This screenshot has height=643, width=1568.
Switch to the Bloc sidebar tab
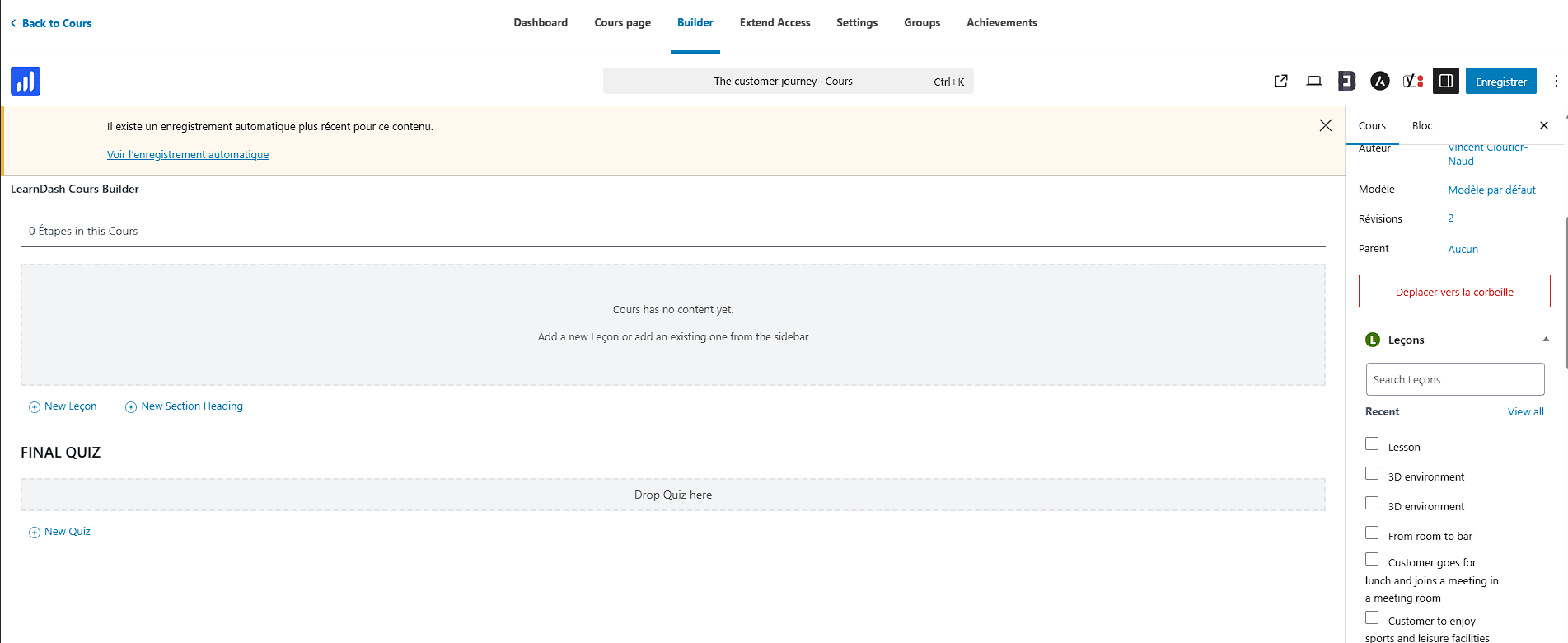coord(1422,126)
